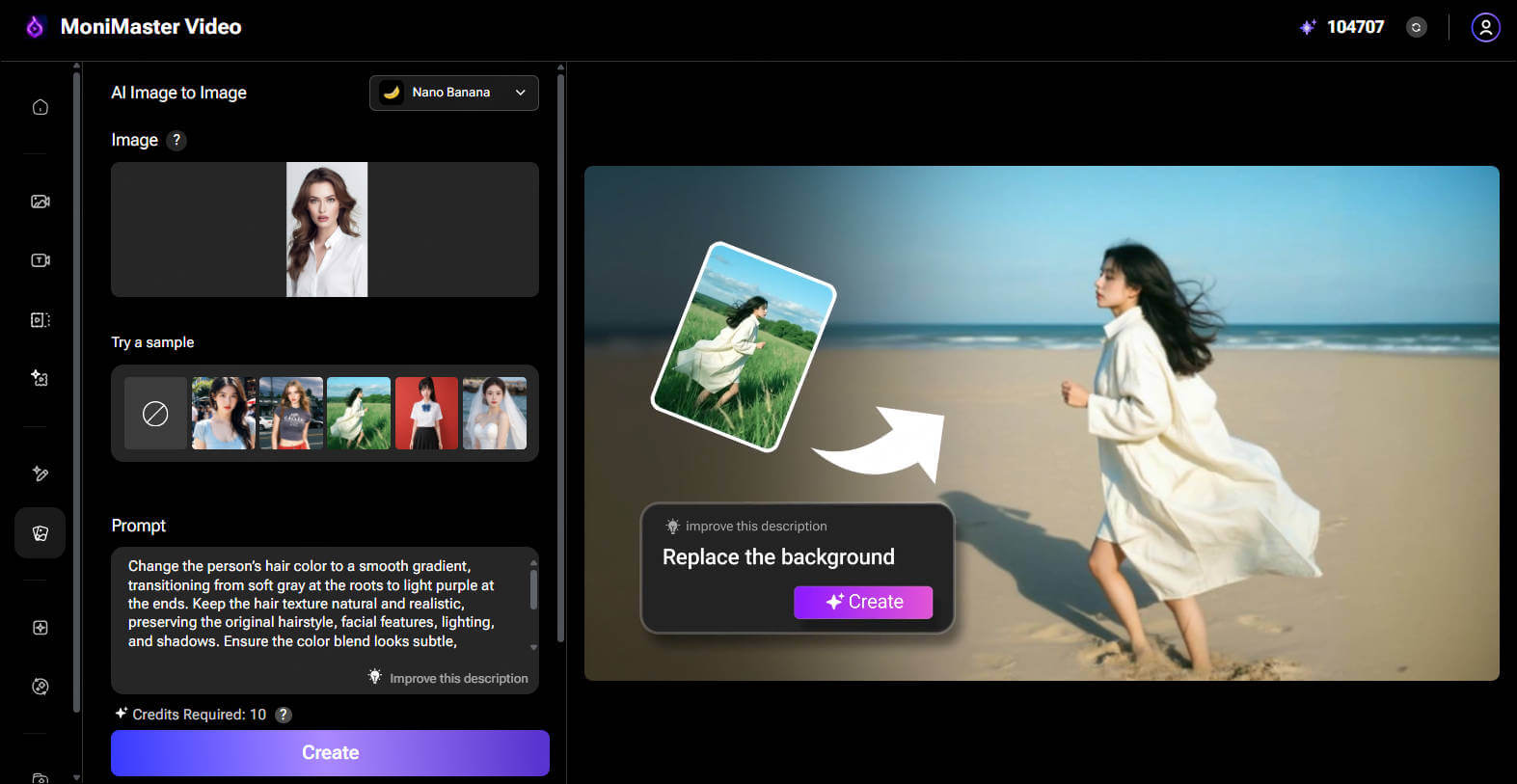Viewport: 1517px width, 784px height.
Task: Click inside the Prompt text box
Action: pos(318,604)
